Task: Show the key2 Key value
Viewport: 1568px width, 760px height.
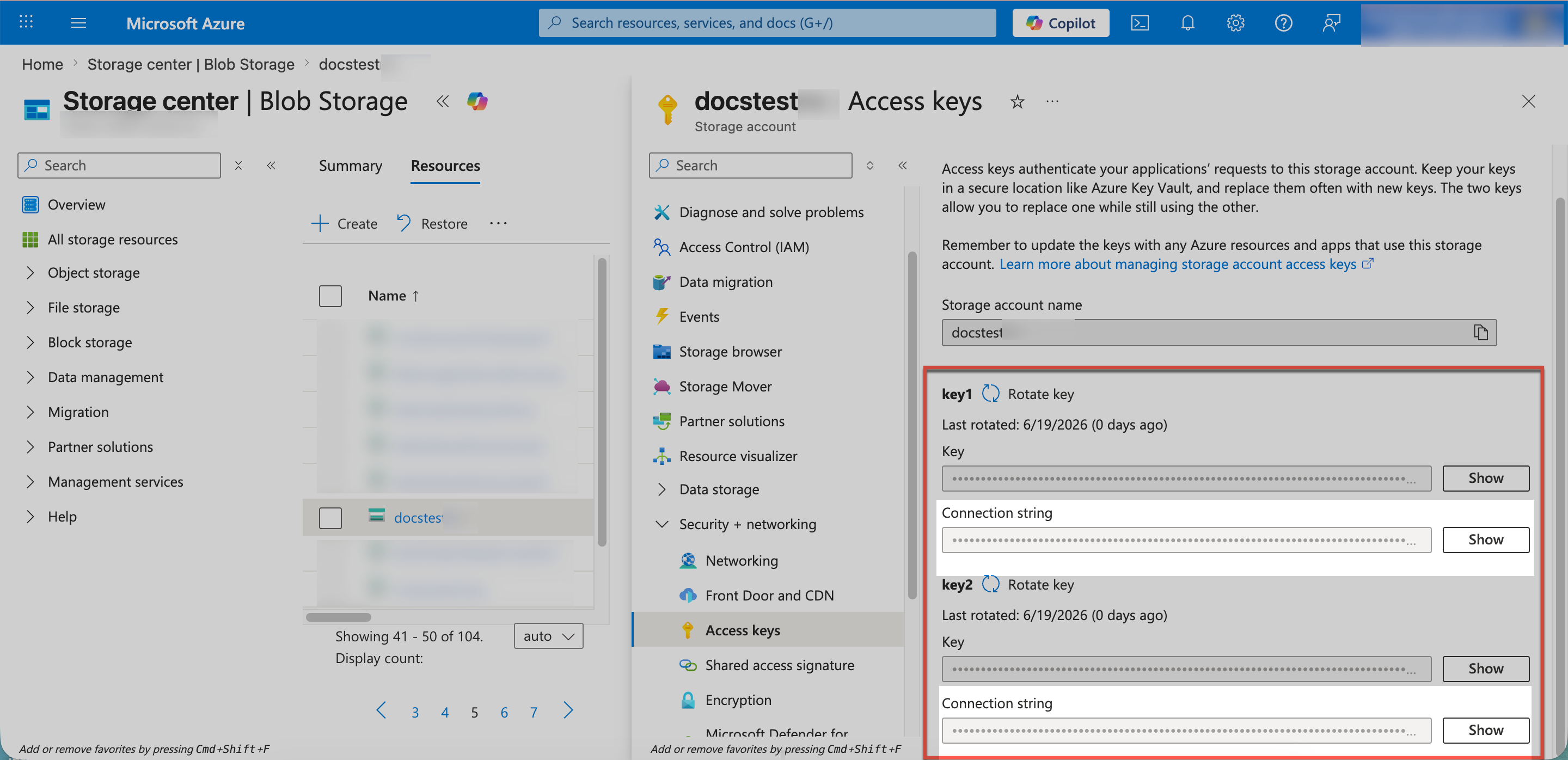Action: coord(1485,669)
